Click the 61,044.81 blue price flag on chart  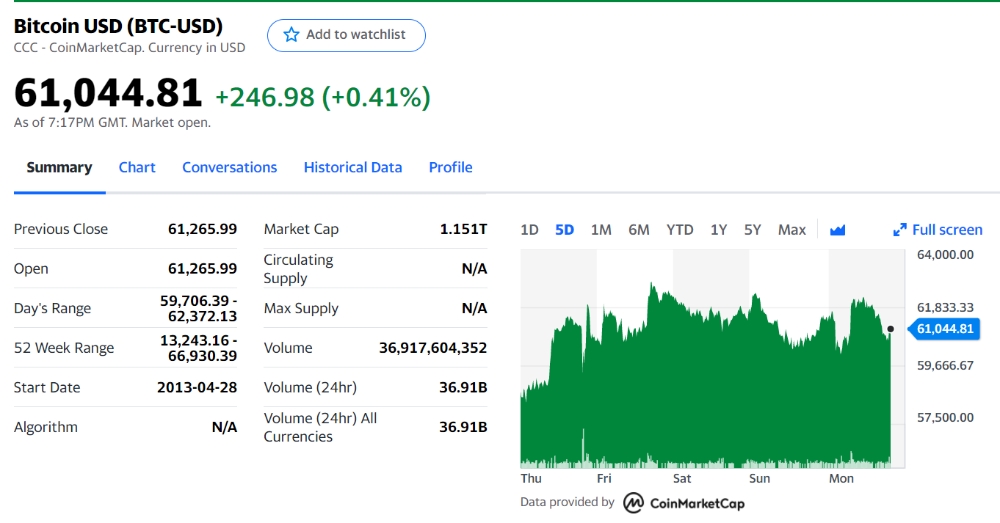pyautogui.click(x=944, y=329)
